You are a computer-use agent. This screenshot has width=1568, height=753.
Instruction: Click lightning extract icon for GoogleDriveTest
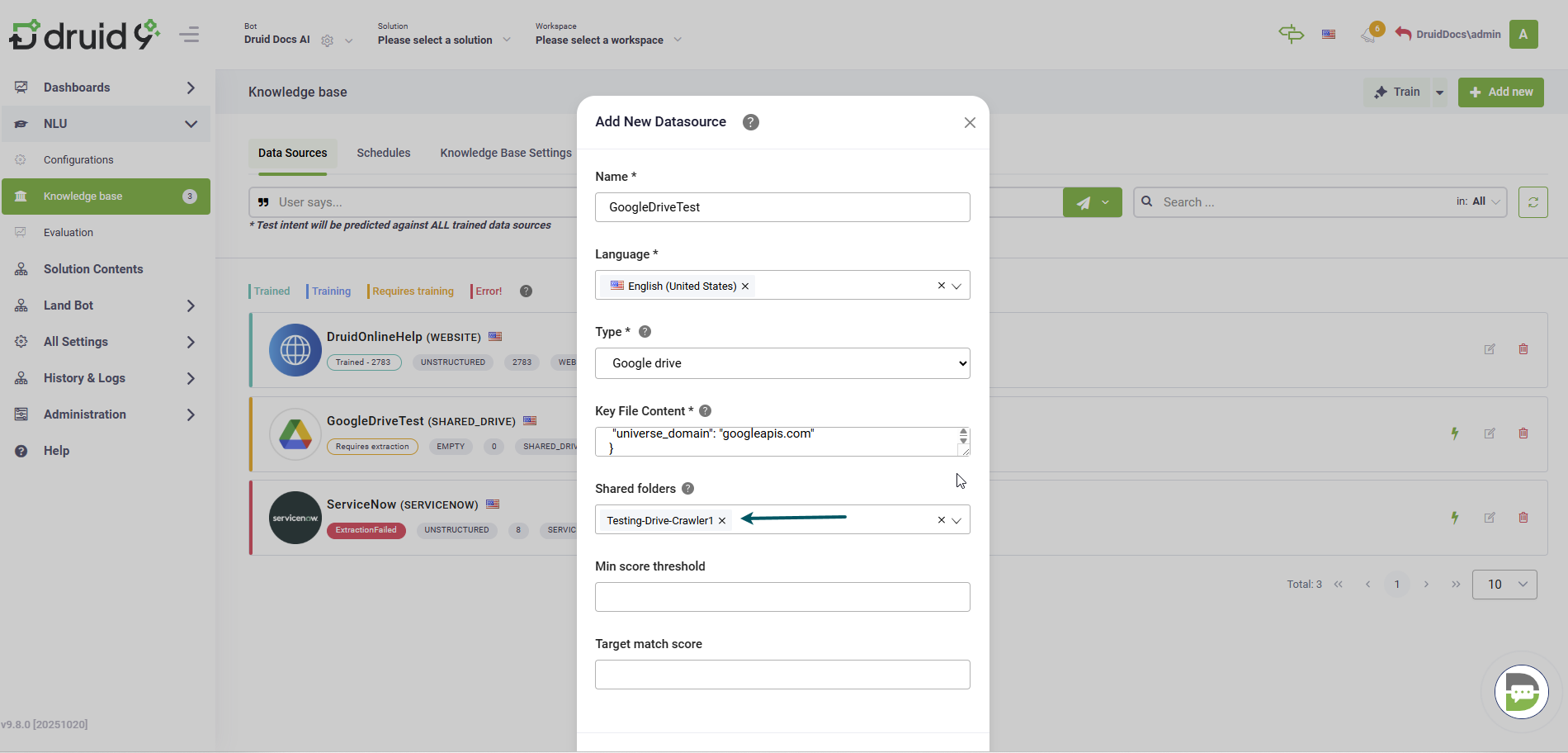click(x=1455, y=433)
